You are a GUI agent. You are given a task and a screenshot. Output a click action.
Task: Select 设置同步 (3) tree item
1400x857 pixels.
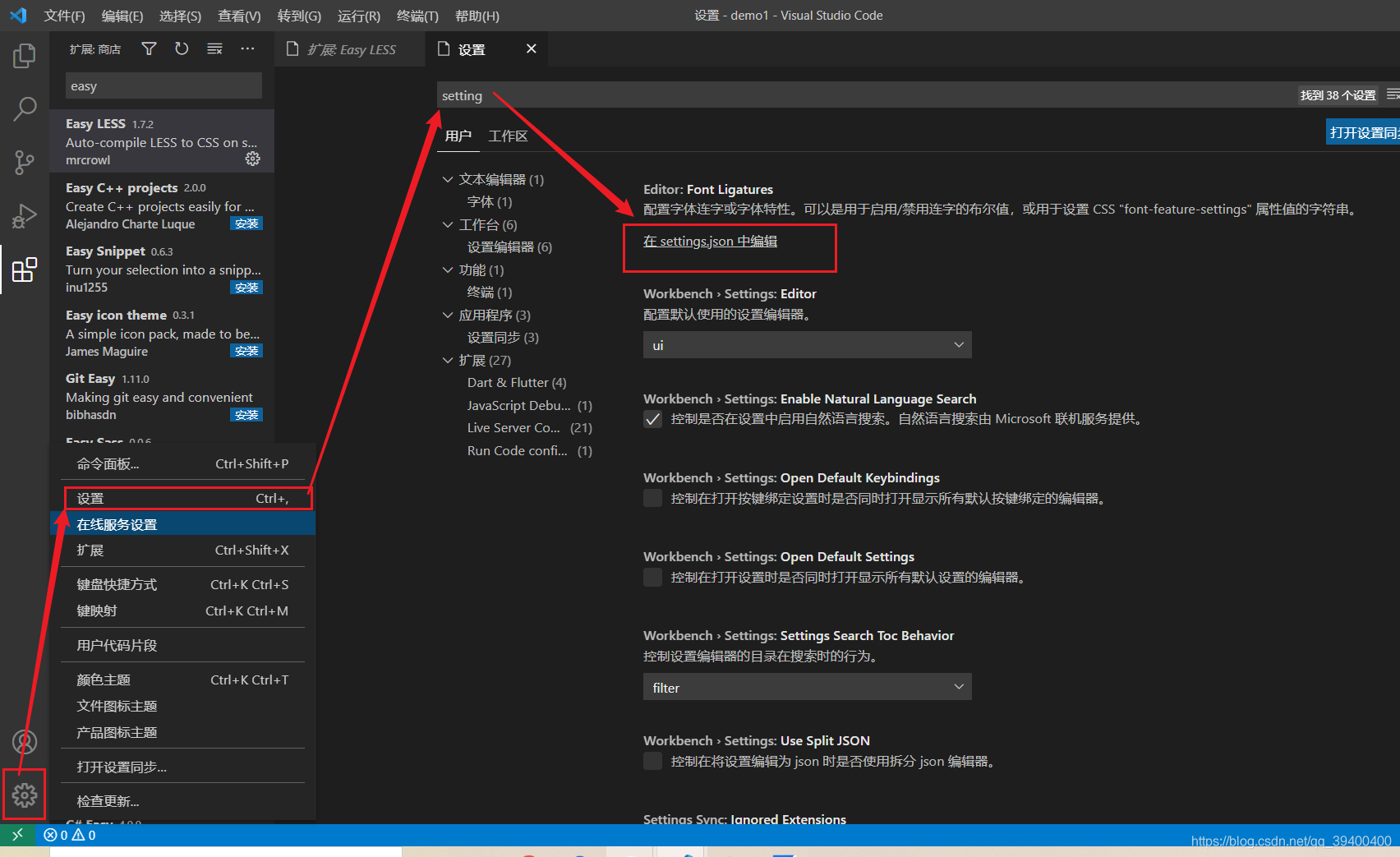[x=503, y=337]
